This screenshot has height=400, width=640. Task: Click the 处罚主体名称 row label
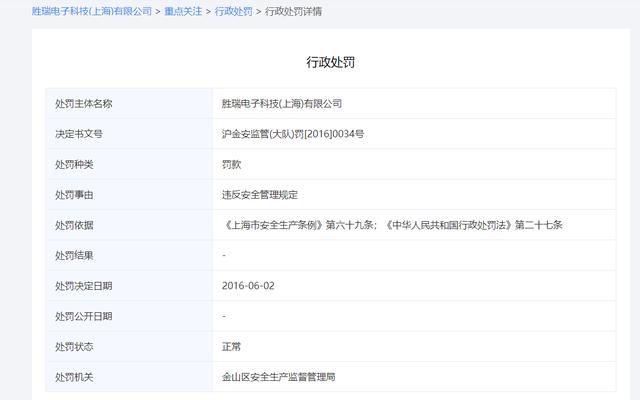click(84, 103)
